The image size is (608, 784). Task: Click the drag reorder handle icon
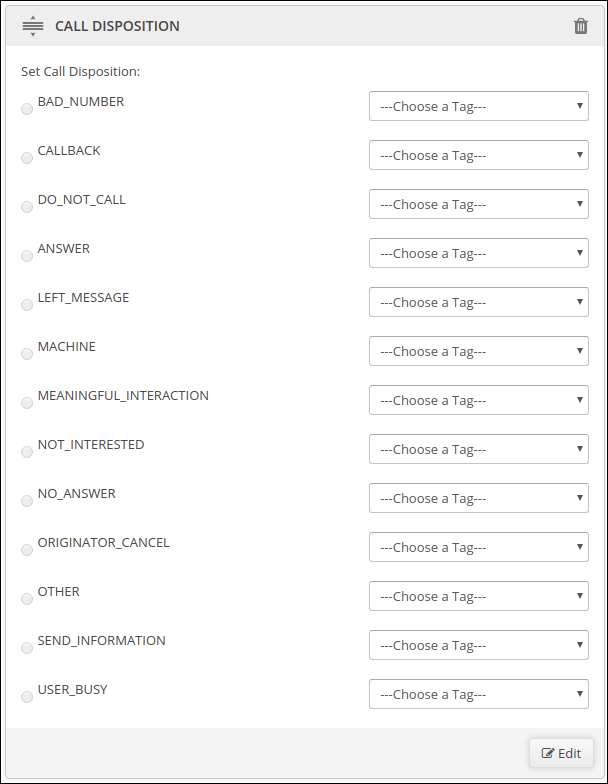[33, 26]
